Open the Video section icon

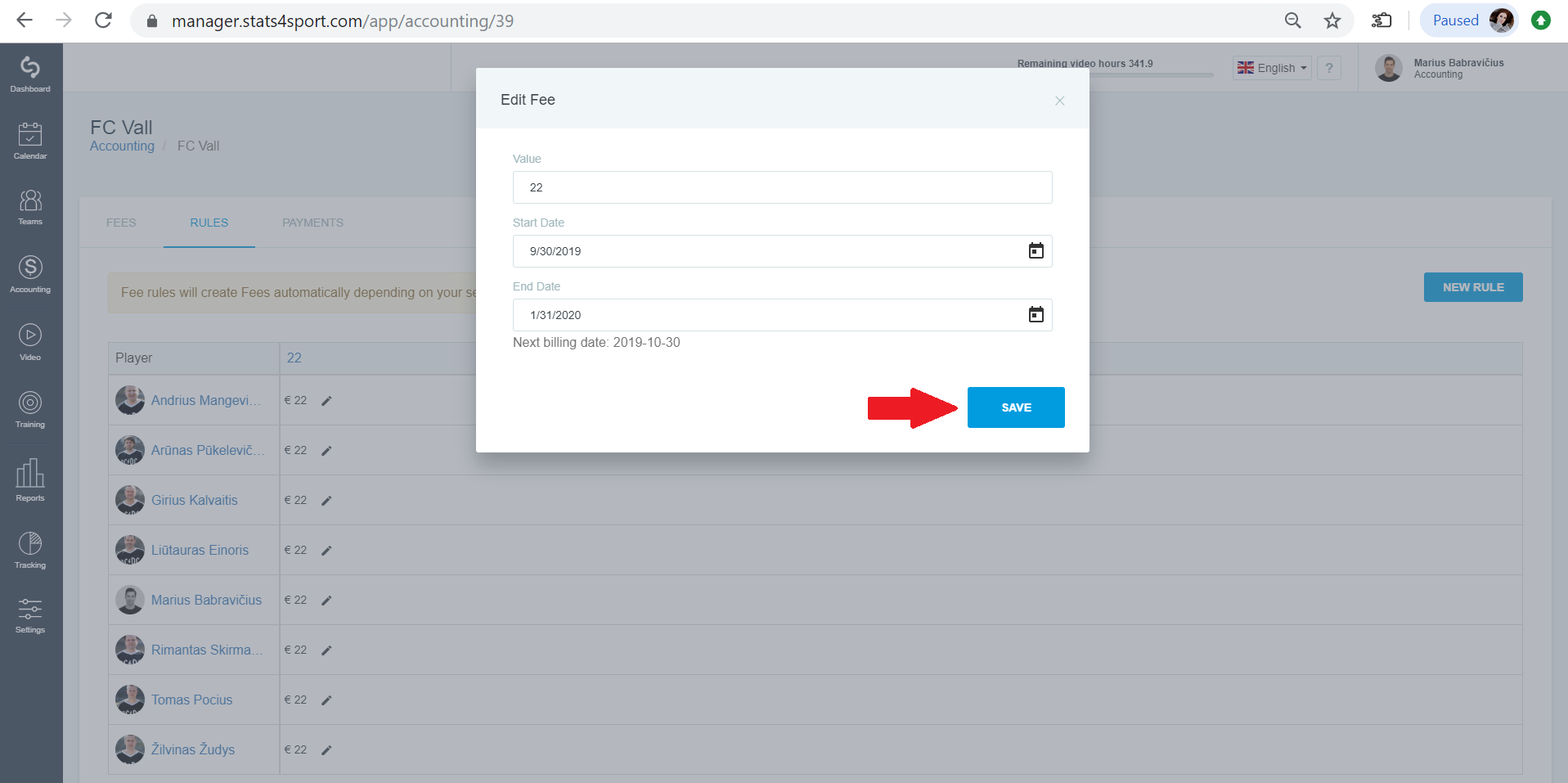point(30,342)
